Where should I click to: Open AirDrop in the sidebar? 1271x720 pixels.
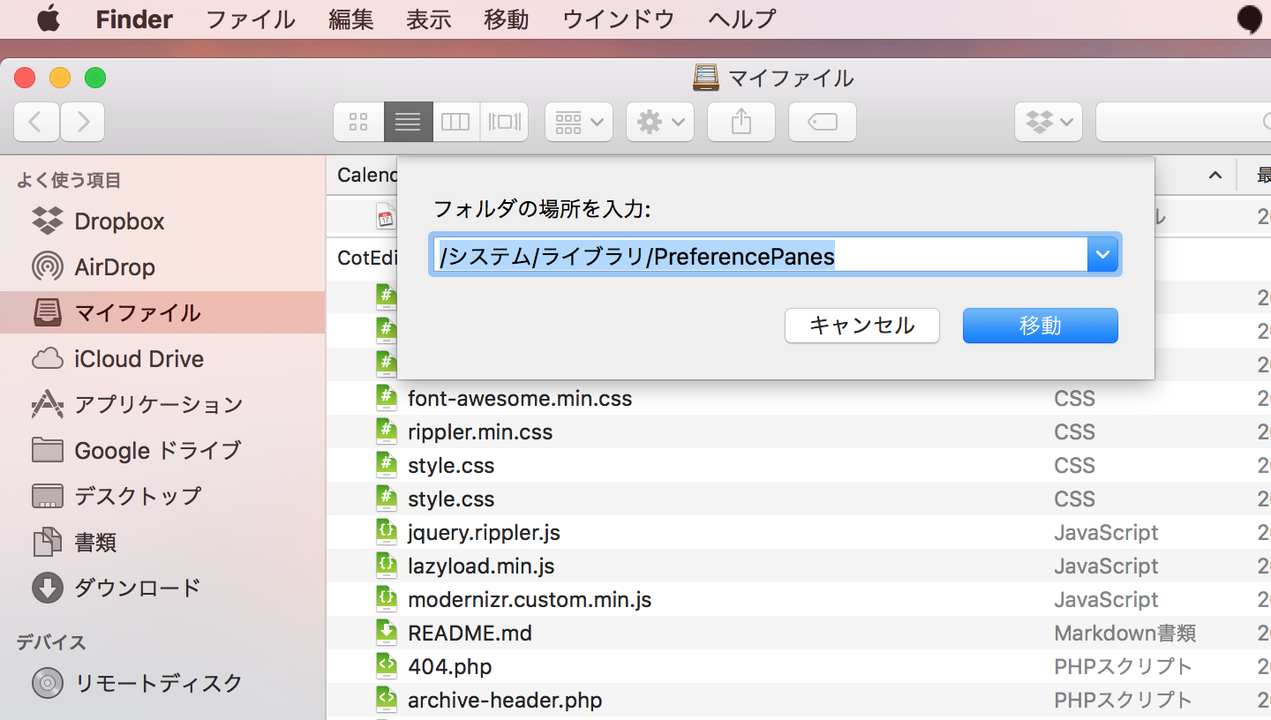(x=114, y=267)
